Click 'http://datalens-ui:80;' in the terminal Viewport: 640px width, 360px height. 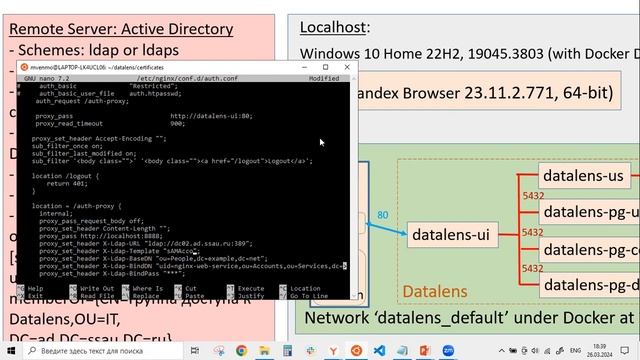point(211,116)
